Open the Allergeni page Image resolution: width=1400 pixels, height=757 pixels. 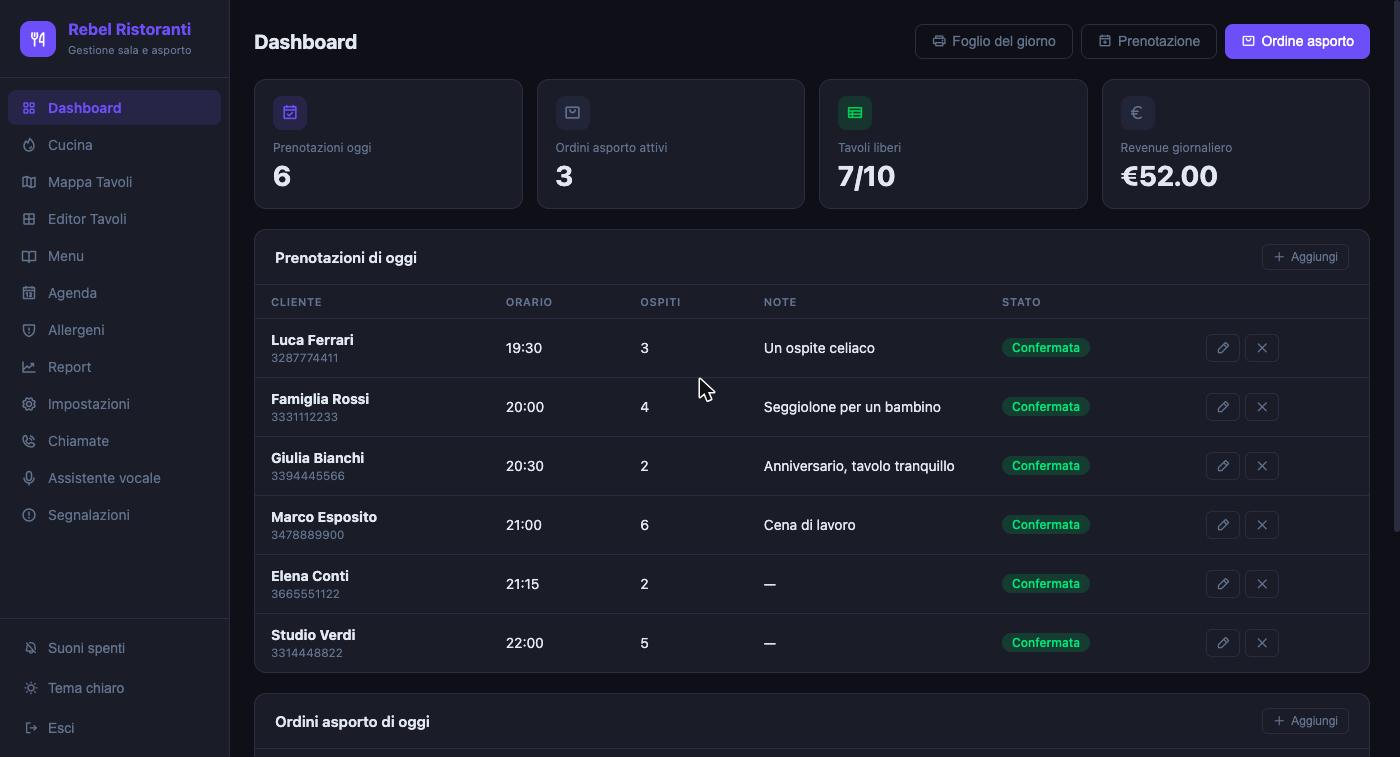coord(114,330)
